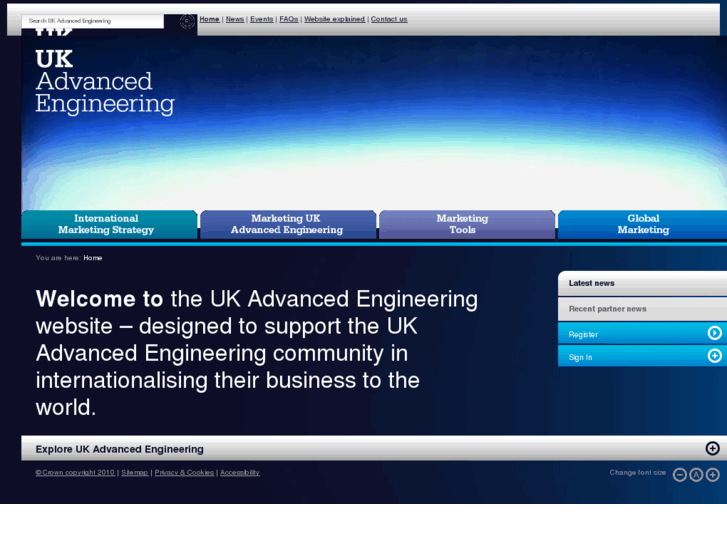Open the Website explained link
Screen dimensions: 727x545
[x=334, y=19]
